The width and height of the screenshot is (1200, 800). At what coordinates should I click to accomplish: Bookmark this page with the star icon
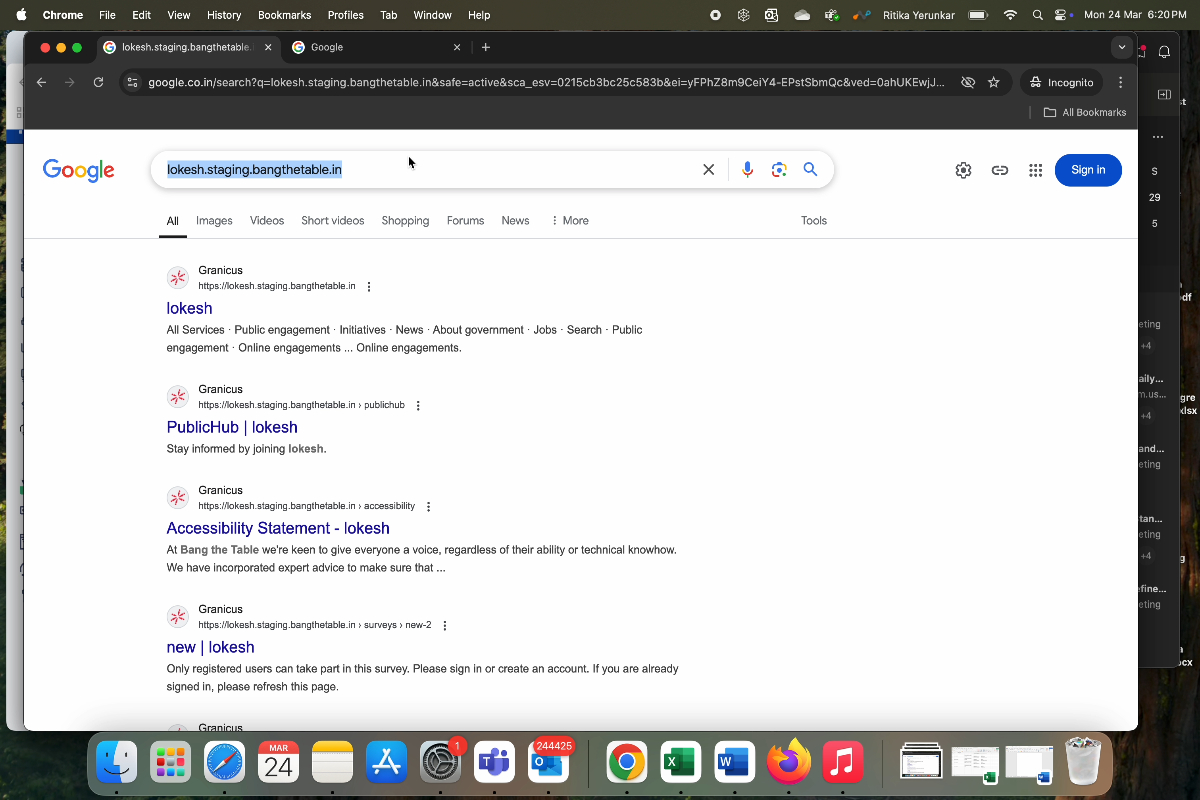993,82
